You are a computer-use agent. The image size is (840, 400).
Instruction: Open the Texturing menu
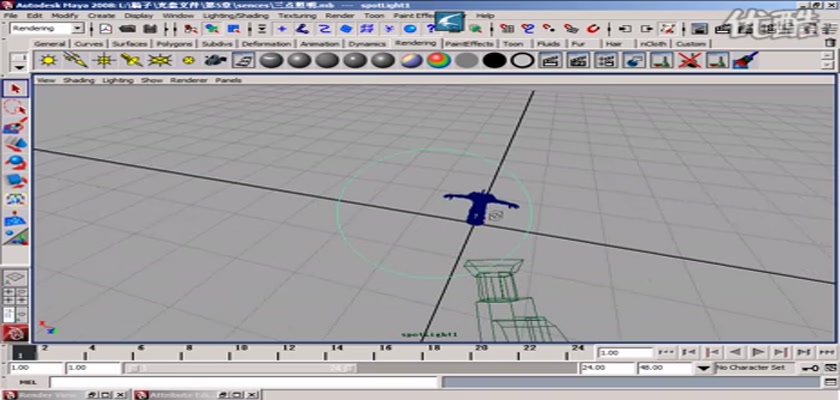297,16
